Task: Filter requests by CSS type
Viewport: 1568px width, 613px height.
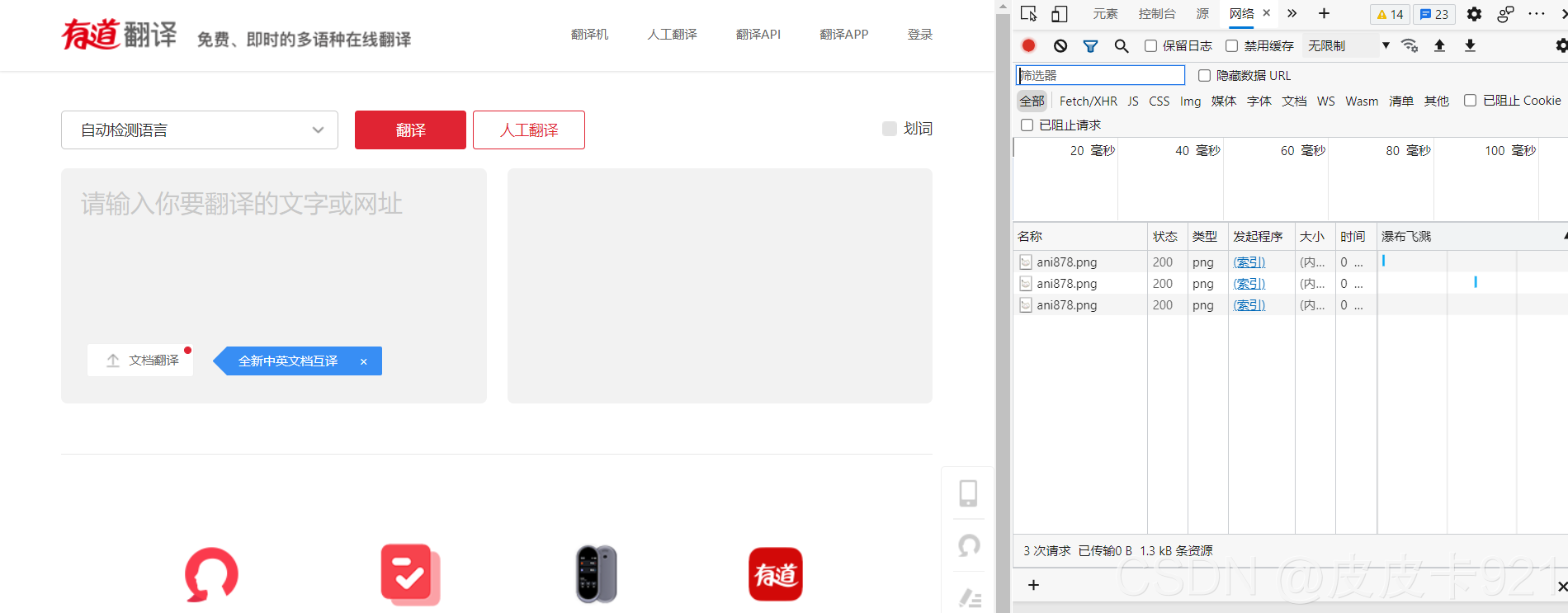Action: coord(1159,101)
